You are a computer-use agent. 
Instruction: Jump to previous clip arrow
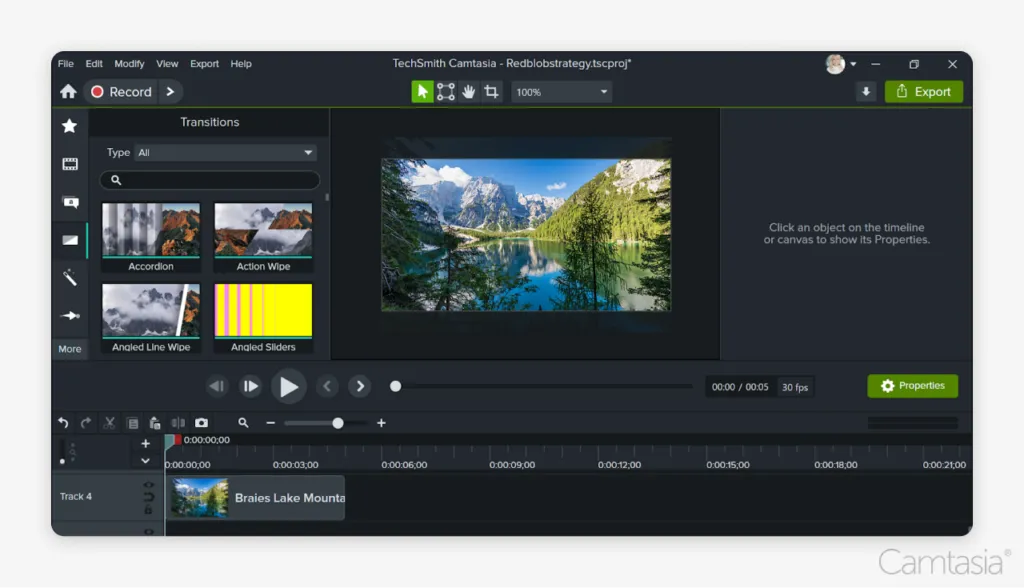(x=327, y=386)
